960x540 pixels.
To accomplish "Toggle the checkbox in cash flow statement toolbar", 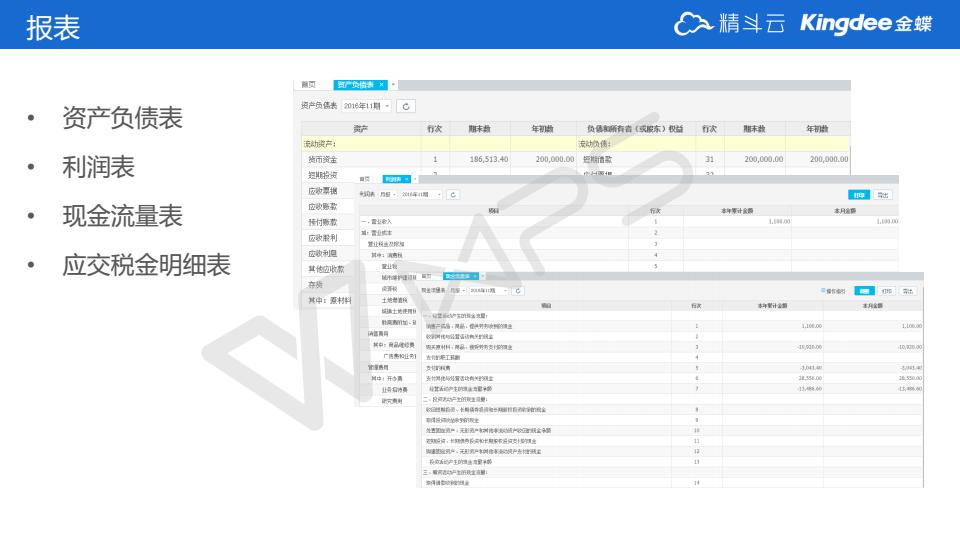I will click(822, 291).
